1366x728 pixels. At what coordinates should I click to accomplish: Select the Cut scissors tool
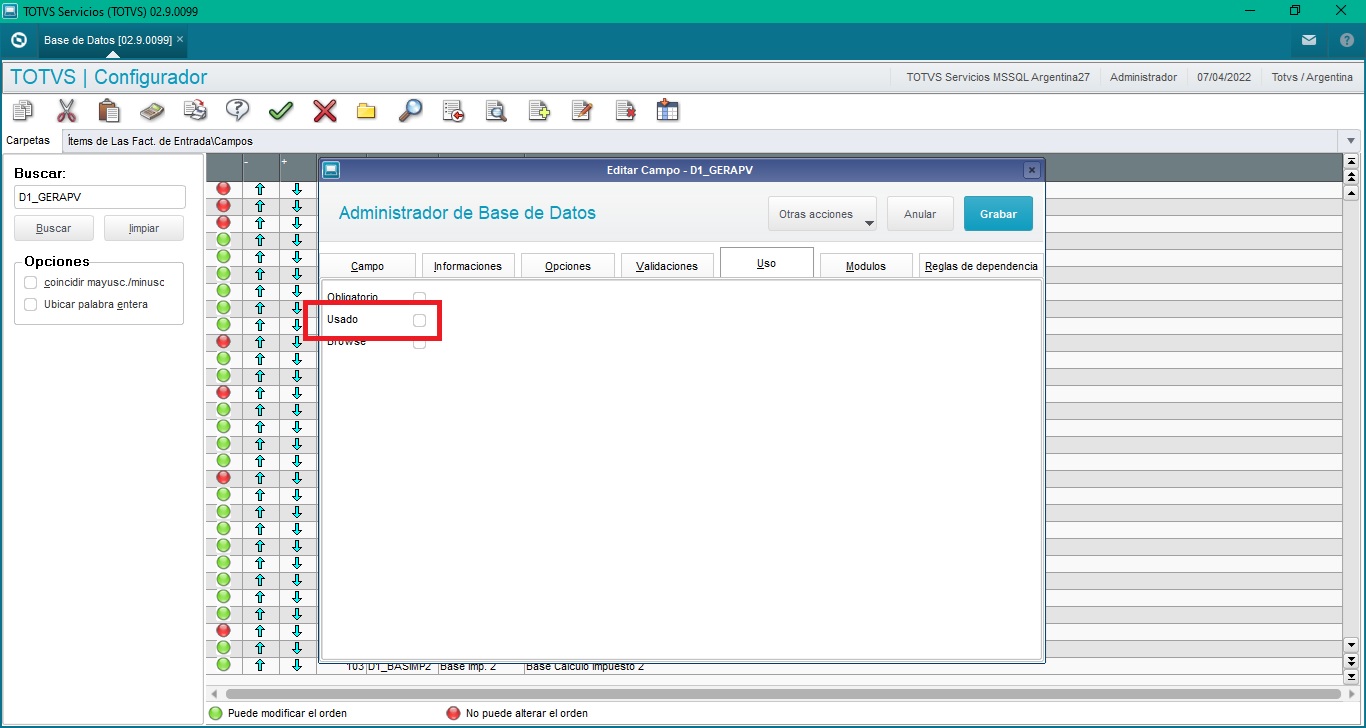[x=66, y=111]
